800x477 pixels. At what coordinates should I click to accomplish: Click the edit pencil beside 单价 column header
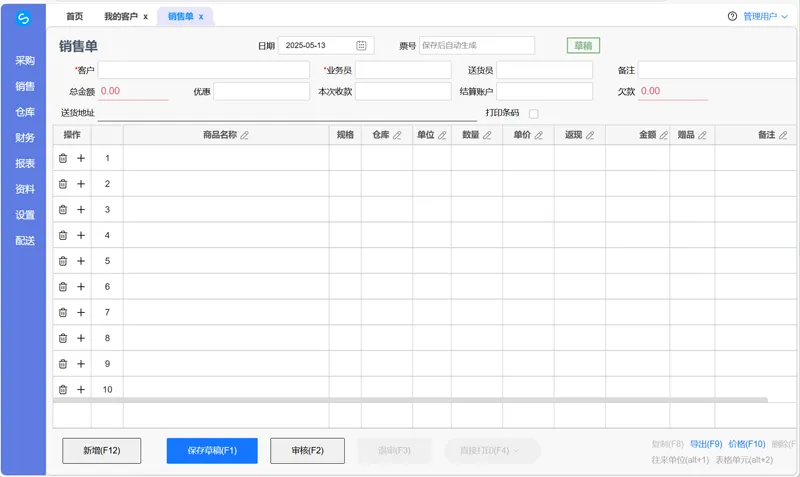pyautogui.click(x=539, y=135)
